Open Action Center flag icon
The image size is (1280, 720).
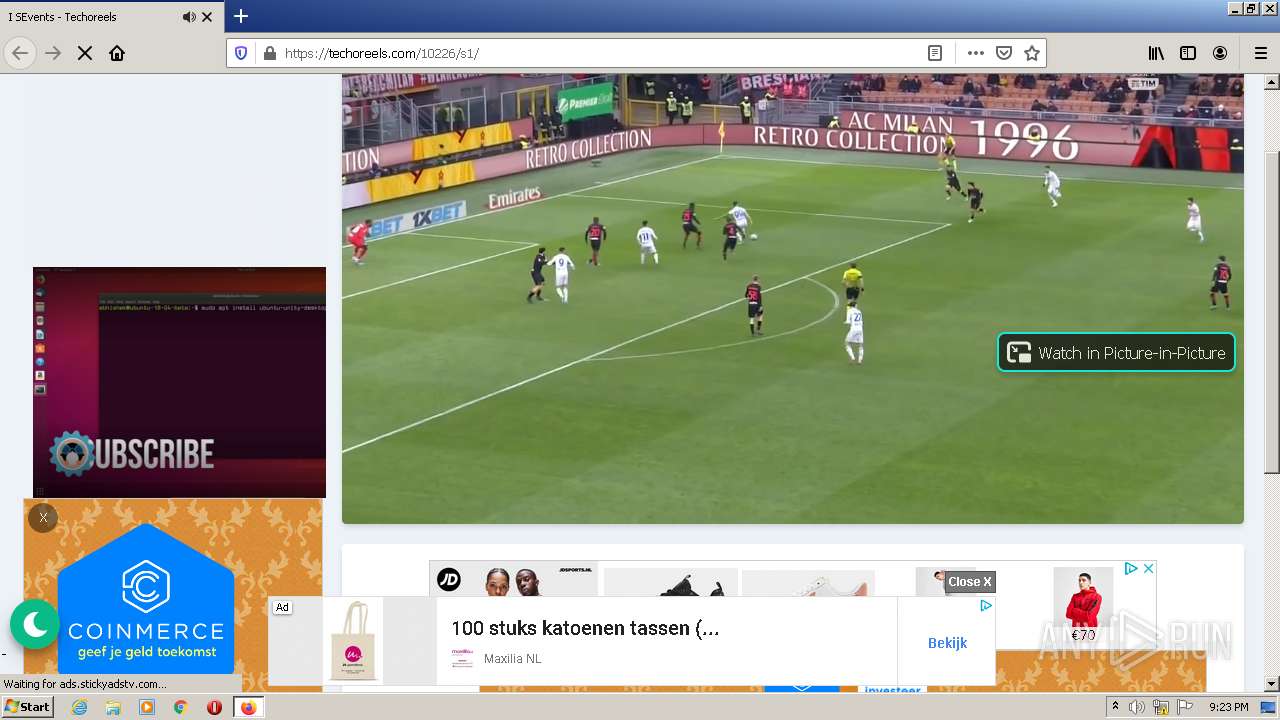tap(1185, 707)
